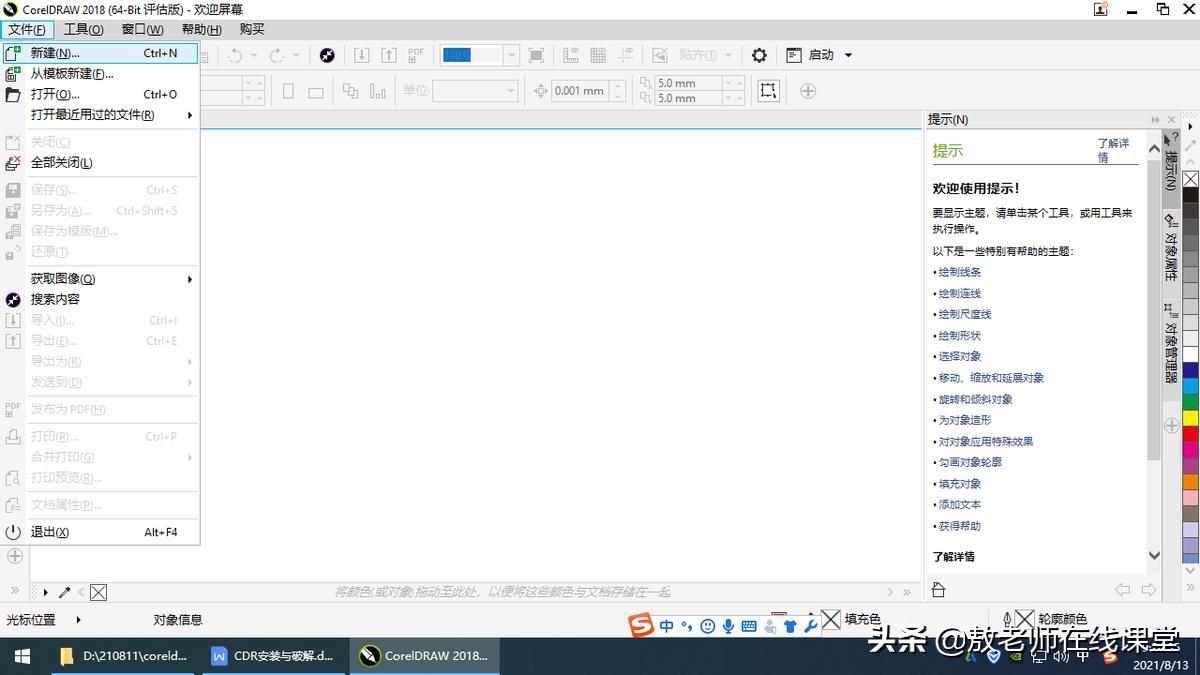The height and width of the screenshot is (675, 1200).
Task: Click the home icon in hints panel
Action: [x=938, y=590]
